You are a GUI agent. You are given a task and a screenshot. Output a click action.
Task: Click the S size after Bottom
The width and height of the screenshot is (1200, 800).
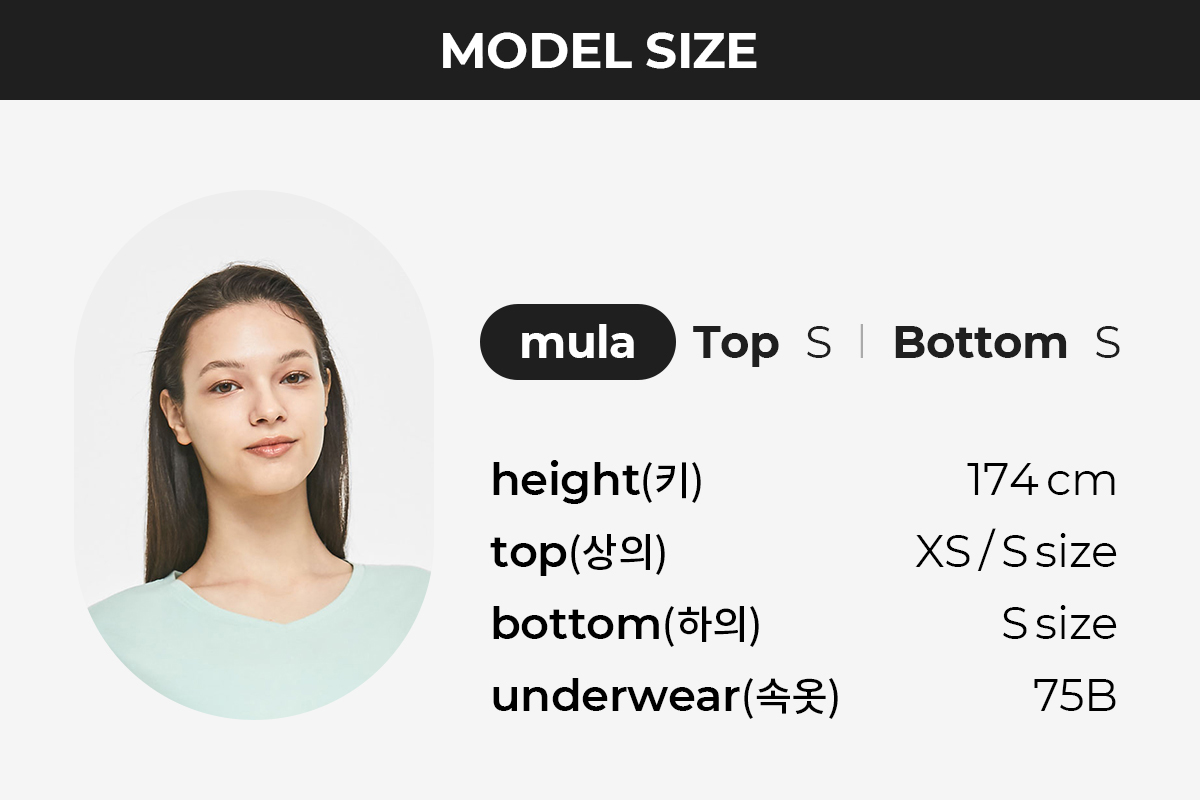point(1107,343)
